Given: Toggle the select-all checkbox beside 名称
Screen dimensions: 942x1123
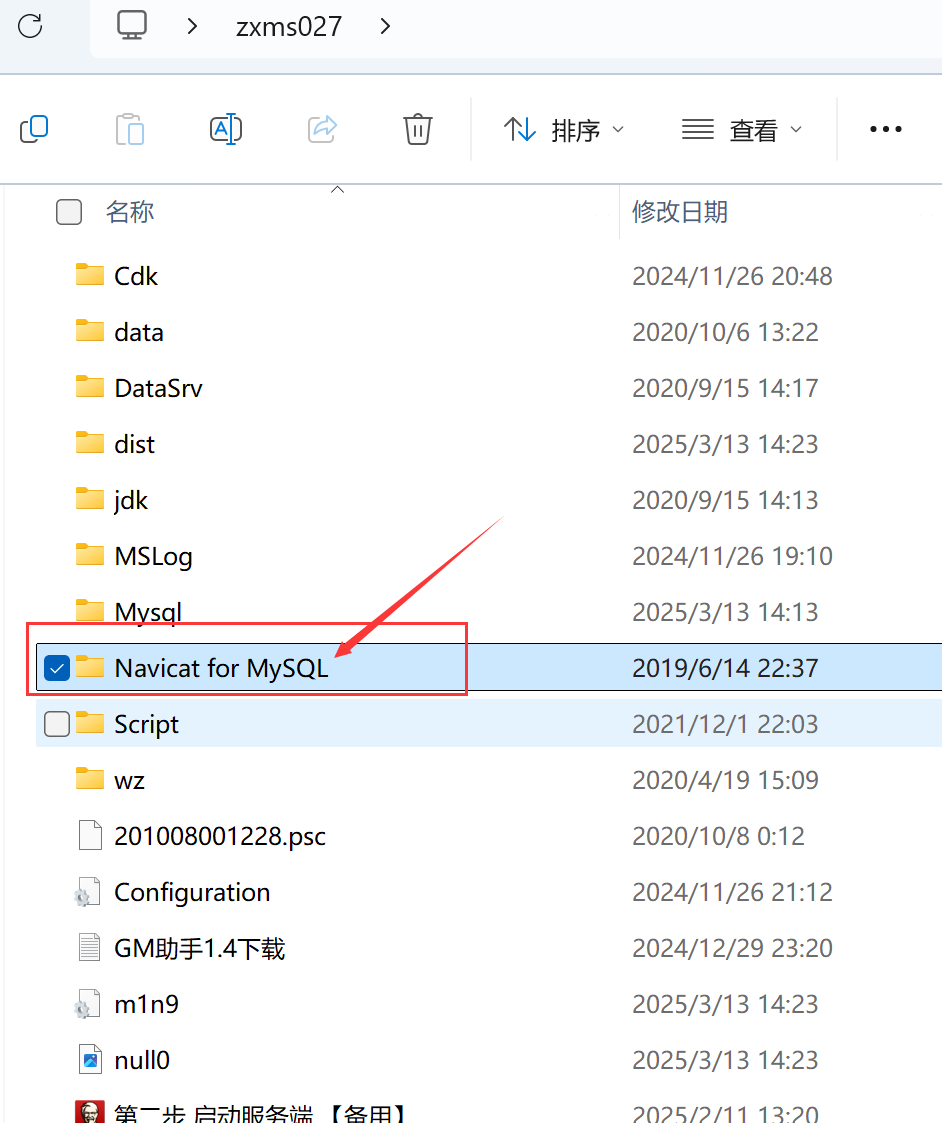Looking at the screenshot, I should pyautogui.click(x=69, y=212).
